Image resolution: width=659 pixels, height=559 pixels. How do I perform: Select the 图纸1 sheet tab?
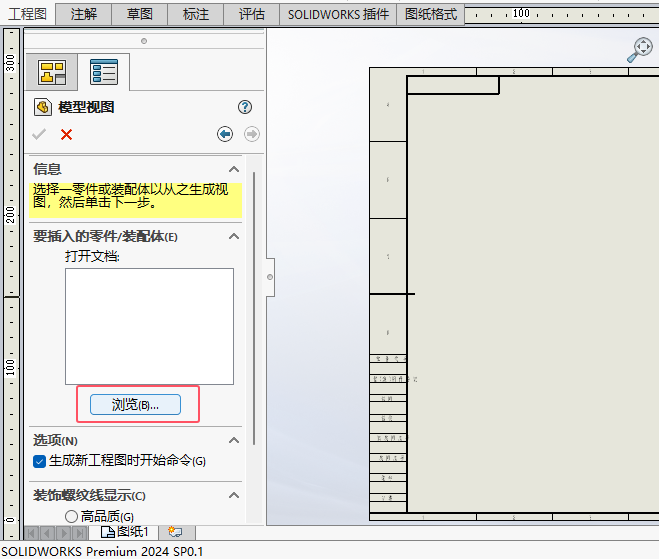(x=125, y=532)
